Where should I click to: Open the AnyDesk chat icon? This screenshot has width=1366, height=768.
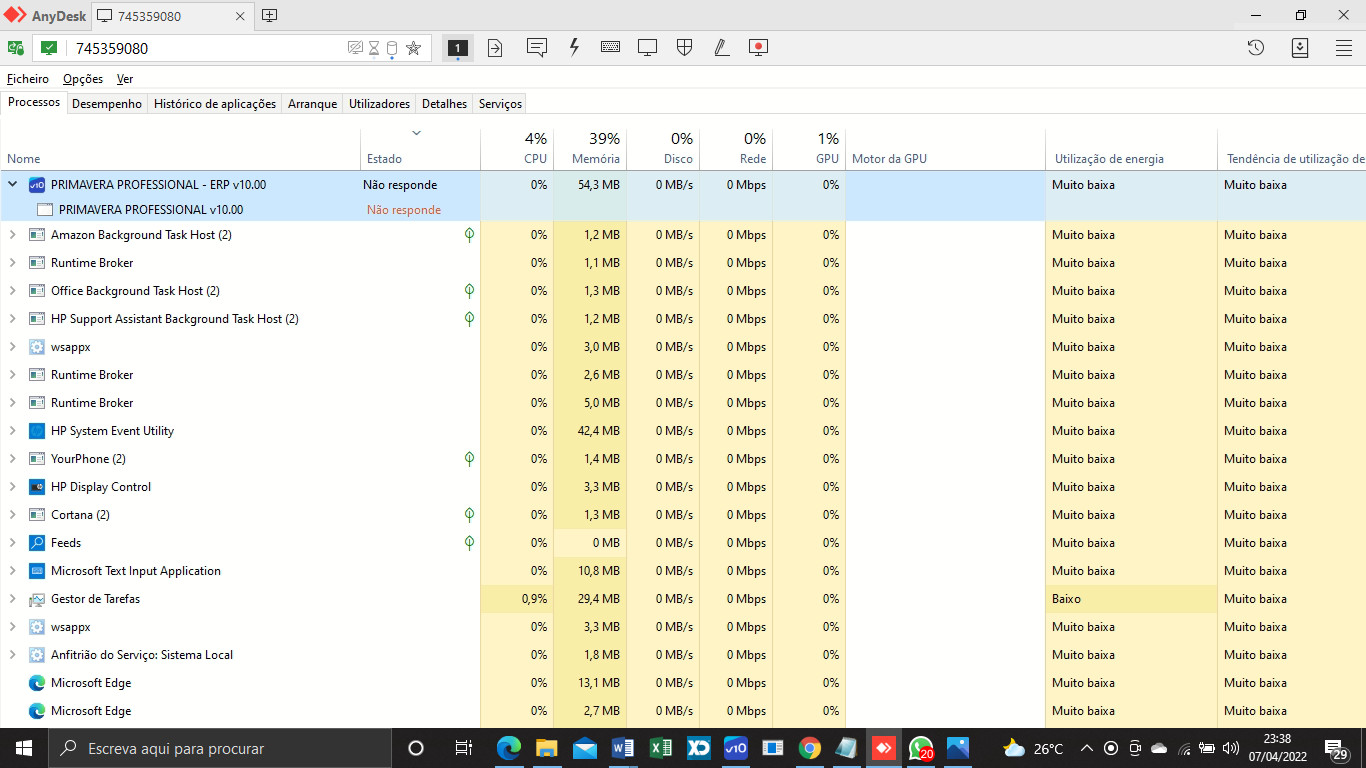pyautogui.click(x=537, y=47)
